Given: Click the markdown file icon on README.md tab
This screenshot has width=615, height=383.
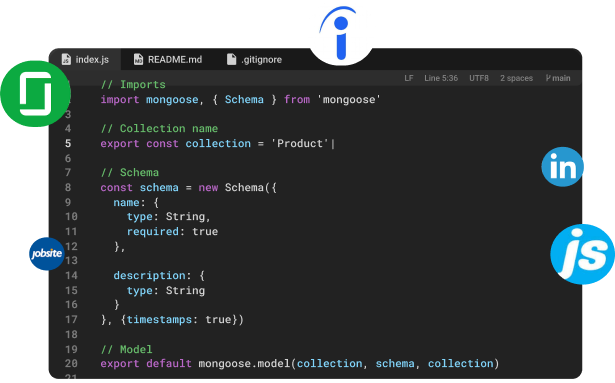Looking at the screenshot, I should (x=138, y=60).
